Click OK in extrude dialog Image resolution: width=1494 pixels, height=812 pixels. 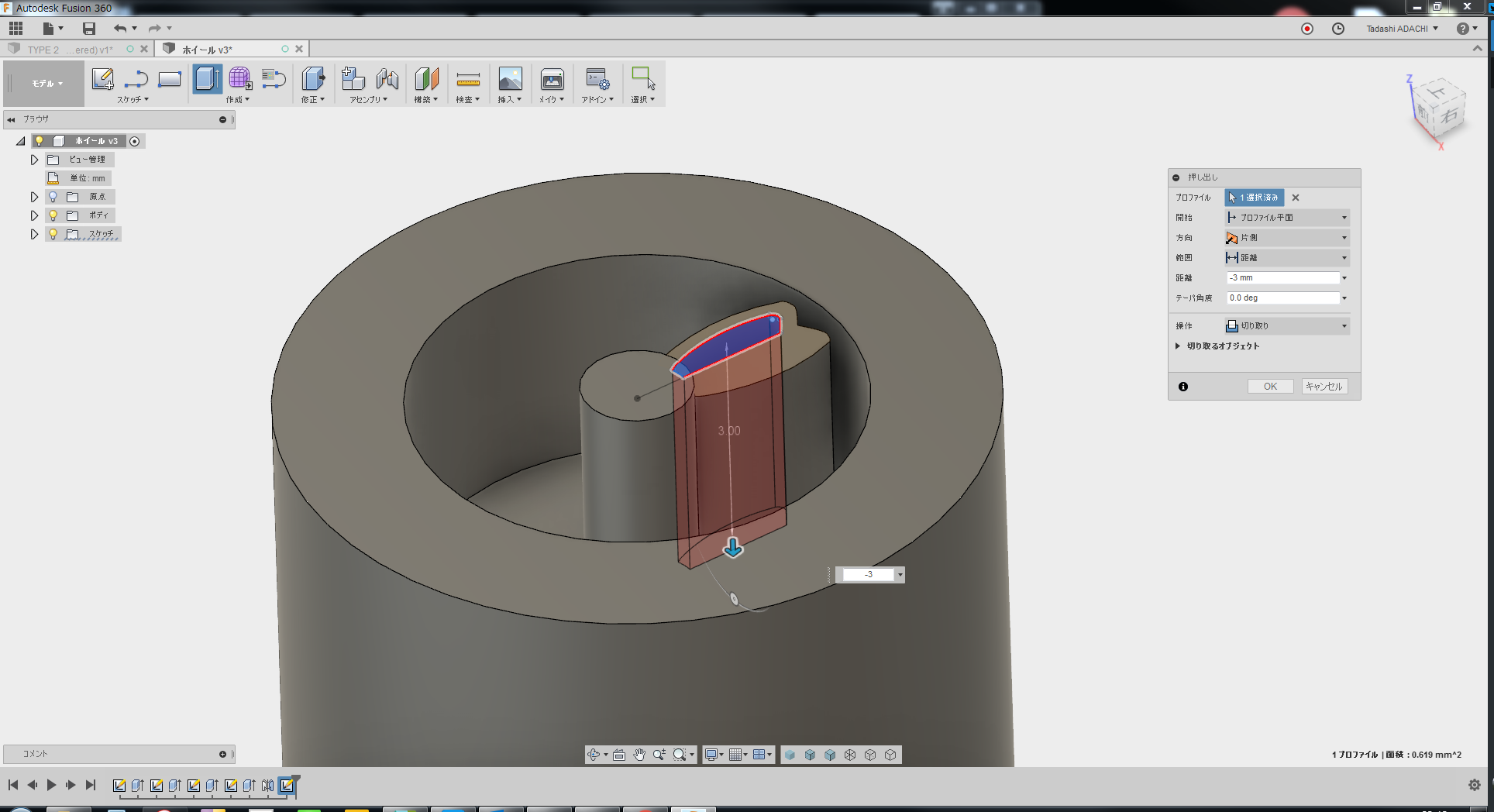click(x=1270, y=387)
